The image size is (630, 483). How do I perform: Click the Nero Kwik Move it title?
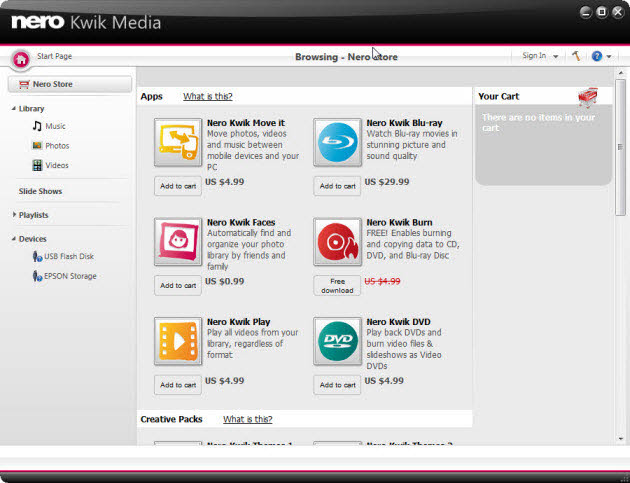[x=246, y=123]
